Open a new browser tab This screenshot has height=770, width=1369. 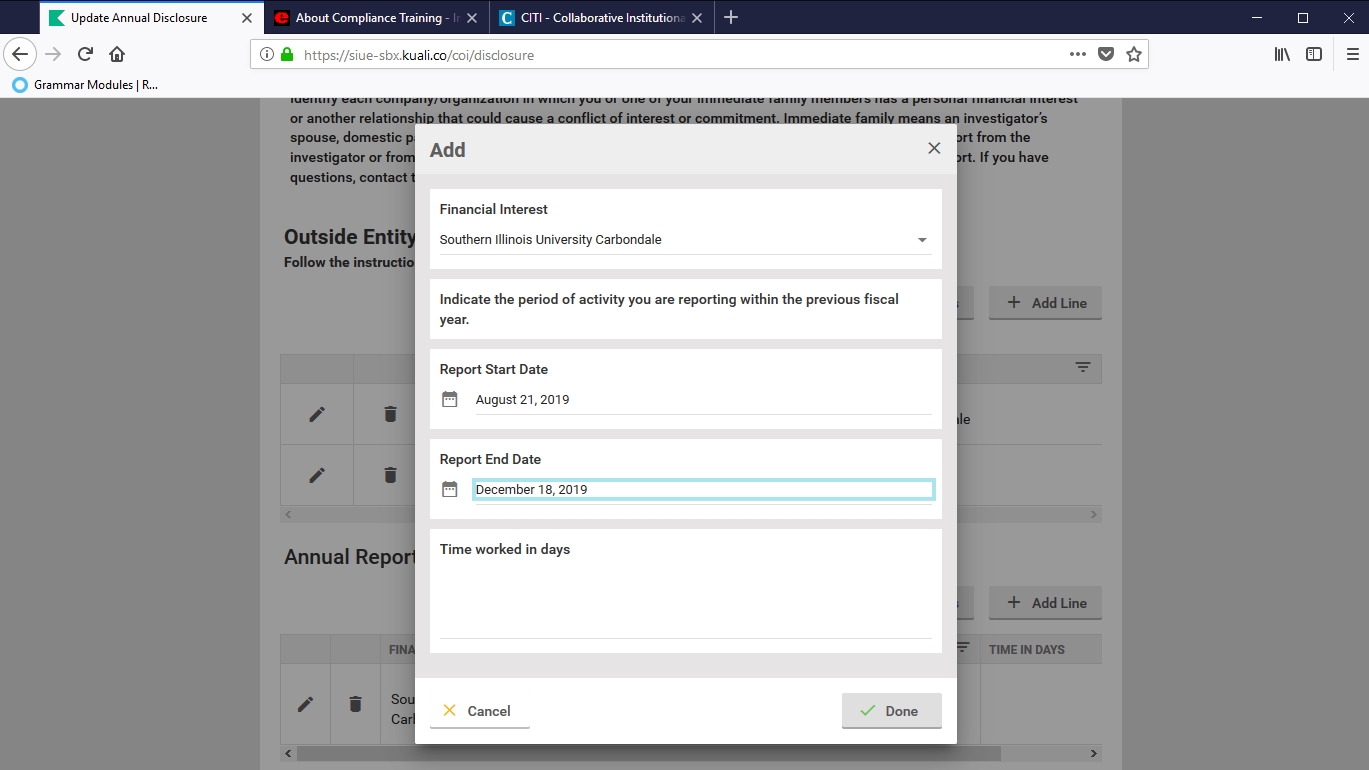(731, 18)
